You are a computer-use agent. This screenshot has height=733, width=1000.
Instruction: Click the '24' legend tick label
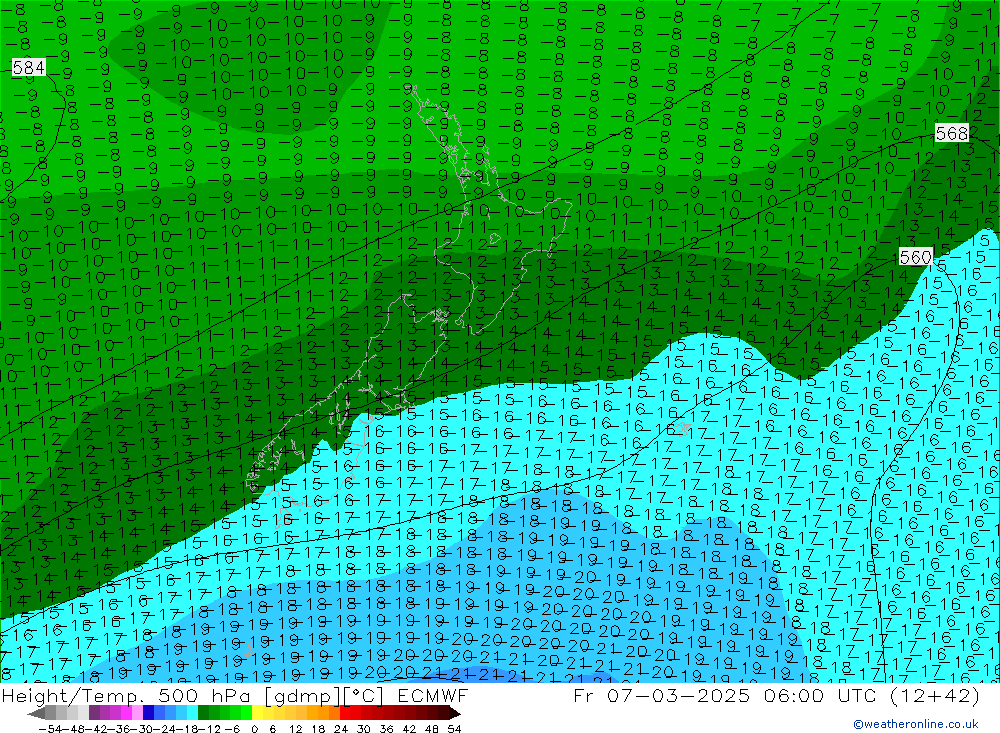coord(341,729)
